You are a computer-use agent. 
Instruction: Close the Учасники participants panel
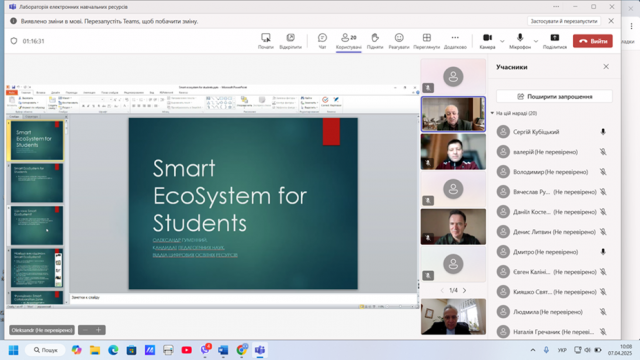click(606, 67)
